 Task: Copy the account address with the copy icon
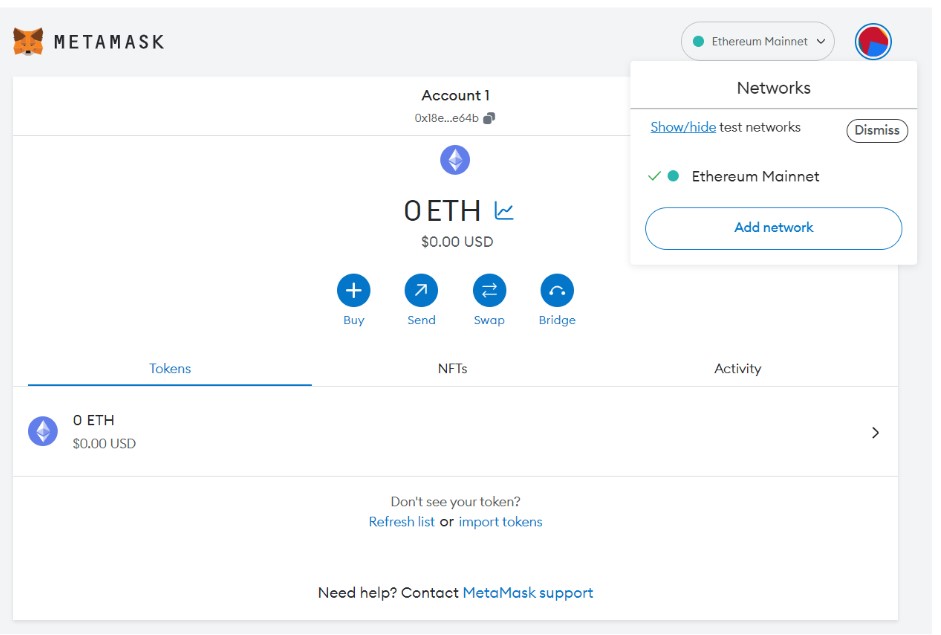coord(490,118)
